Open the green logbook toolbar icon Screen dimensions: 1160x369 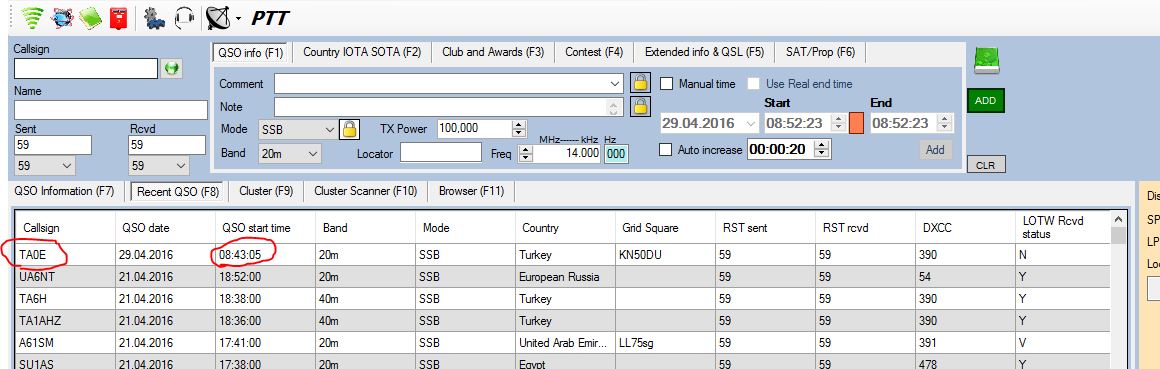90,17
